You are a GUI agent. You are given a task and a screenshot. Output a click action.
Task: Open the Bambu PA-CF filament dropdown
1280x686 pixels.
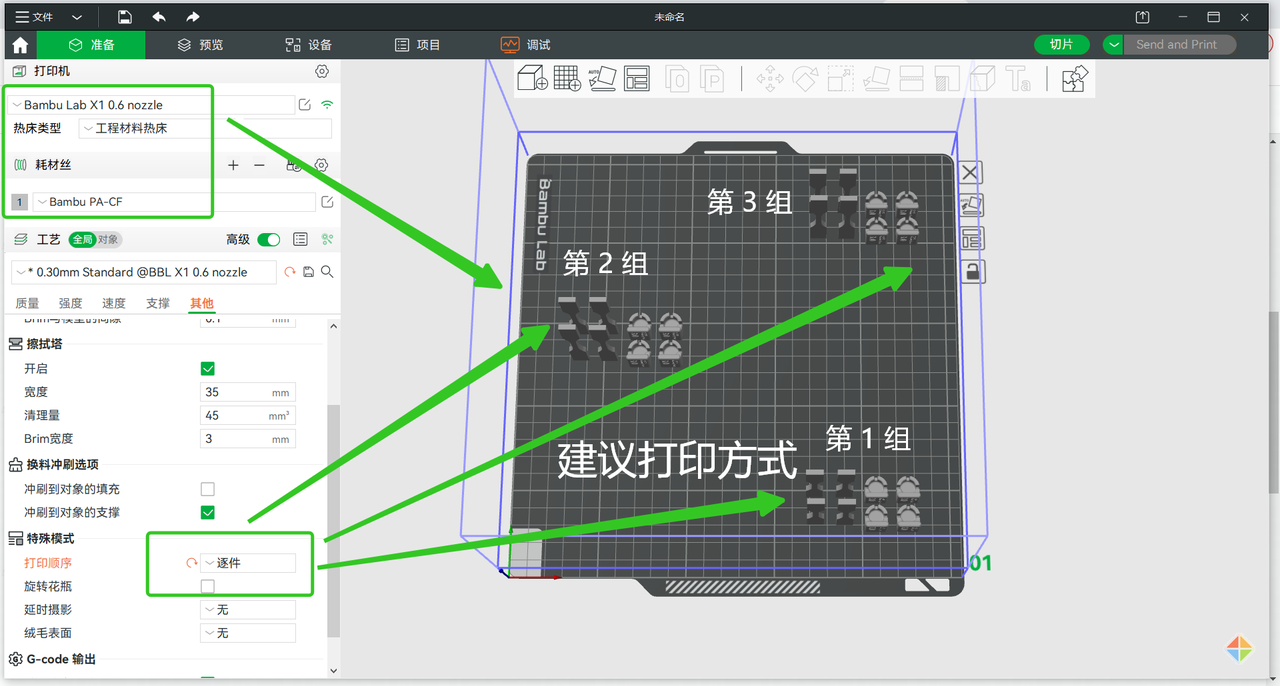click(x=174, y=202)
